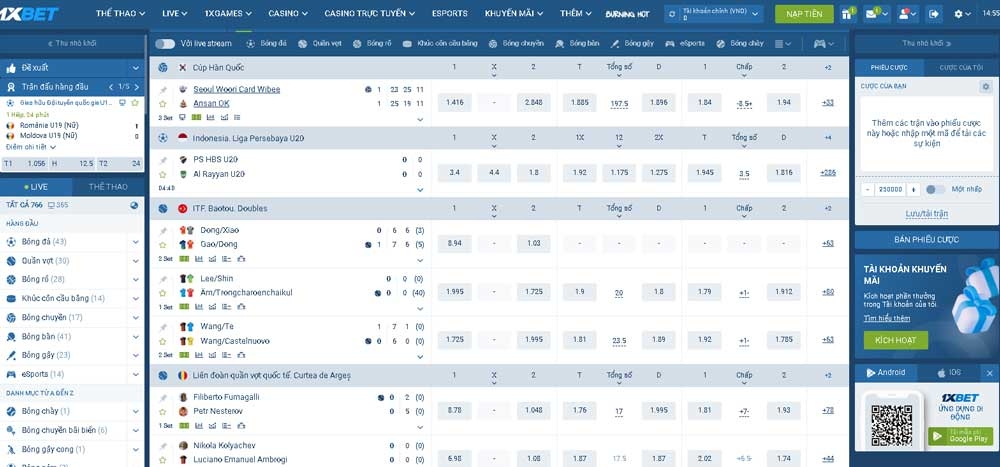Click the account balance refresh icon
1000x467 pixels.
point(672,13)
